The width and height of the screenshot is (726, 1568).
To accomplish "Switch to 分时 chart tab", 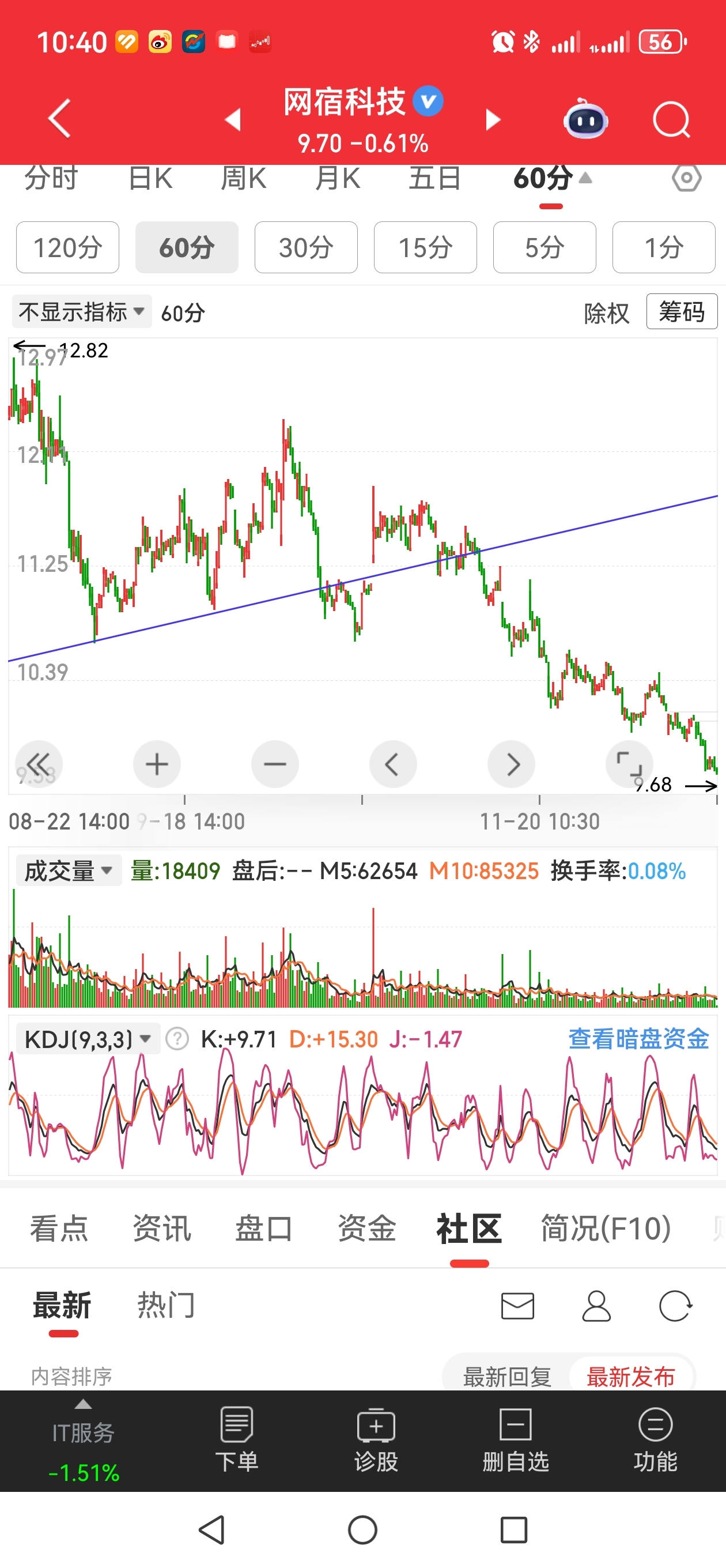I will tap(52, 178).
